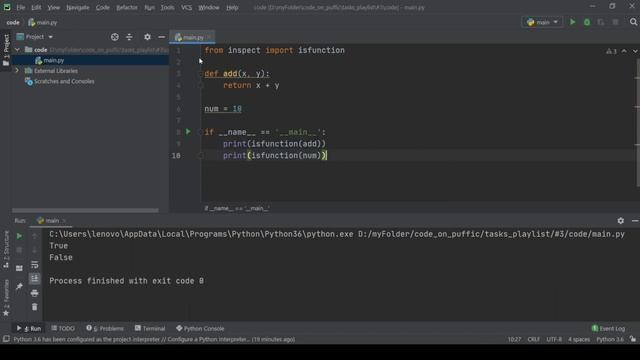
Task: Open the View menu
Action: coord(53,7)
